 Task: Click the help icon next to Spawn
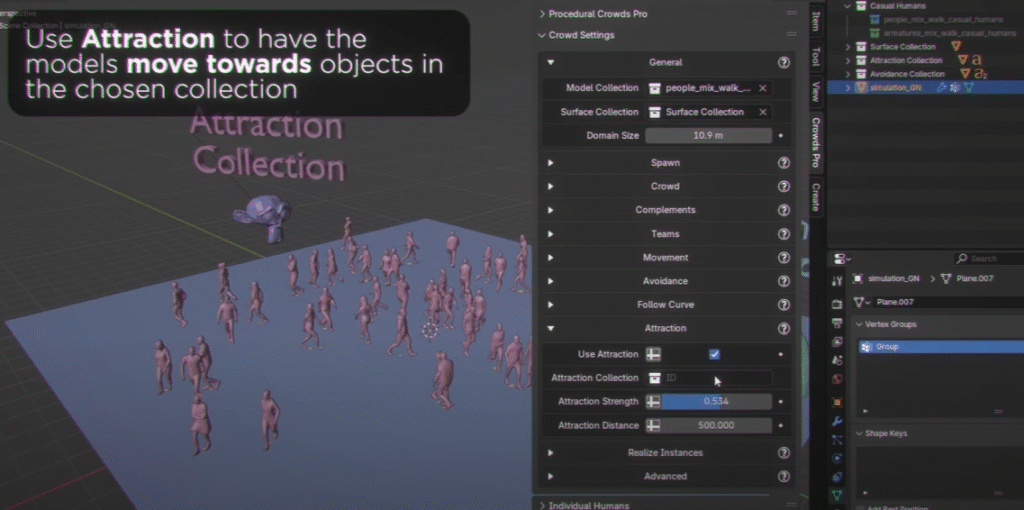pyautogui.click(x=784, y=162)
